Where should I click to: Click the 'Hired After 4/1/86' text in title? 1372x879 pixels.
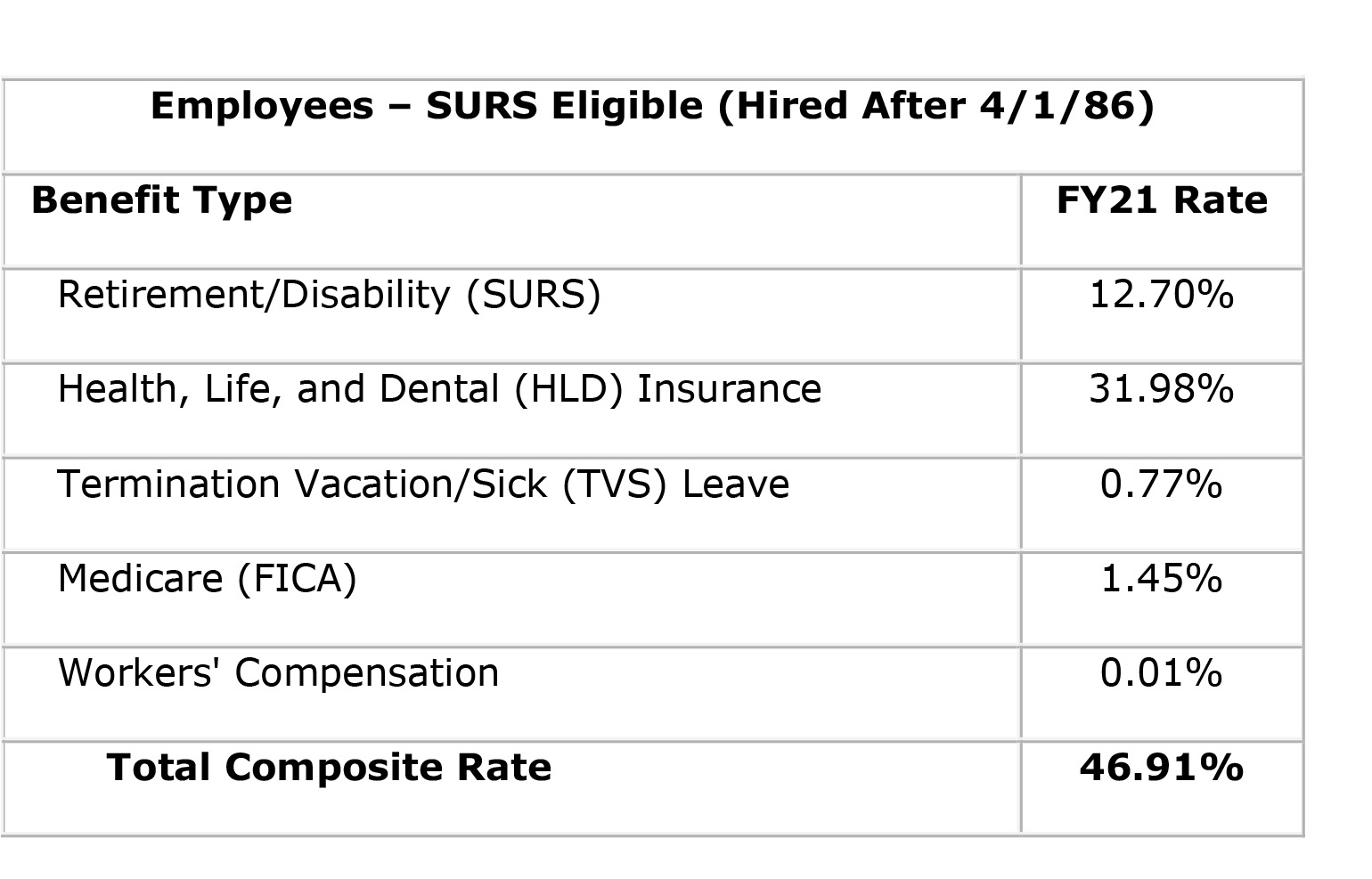(934, 106)
